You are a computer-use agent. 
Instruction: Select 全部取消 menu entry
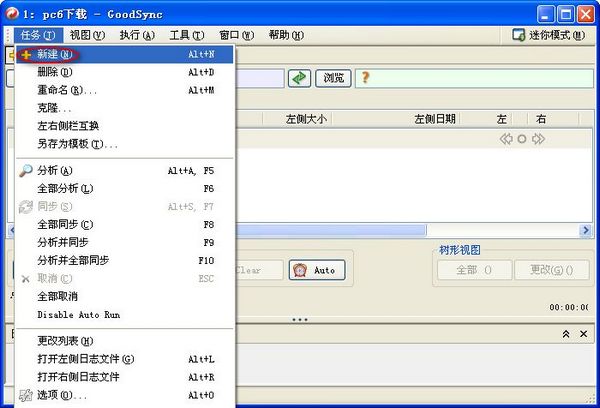tap(124, 296)
